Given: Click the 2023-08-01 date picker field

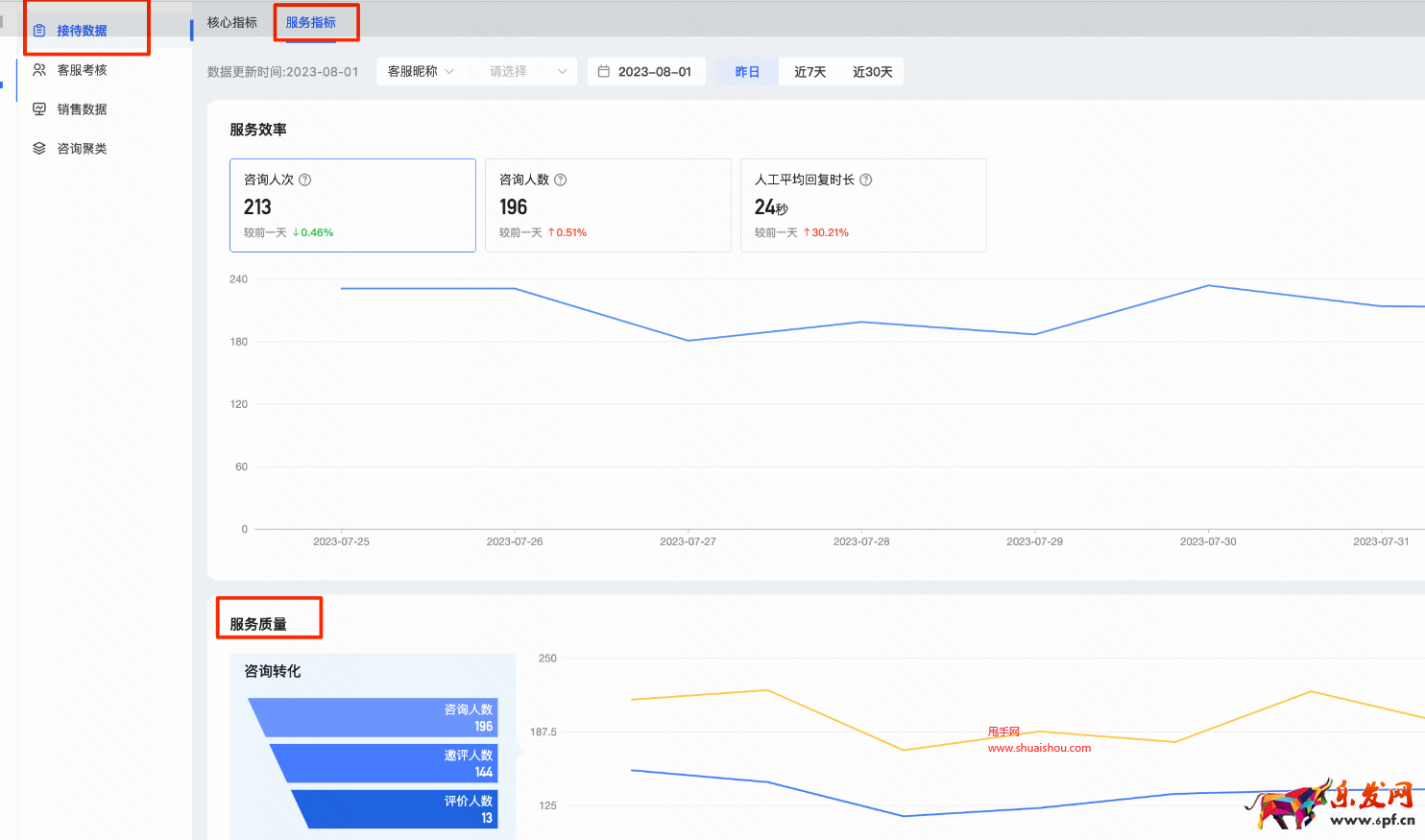Looking at the screenshot, I should point(646,71).
